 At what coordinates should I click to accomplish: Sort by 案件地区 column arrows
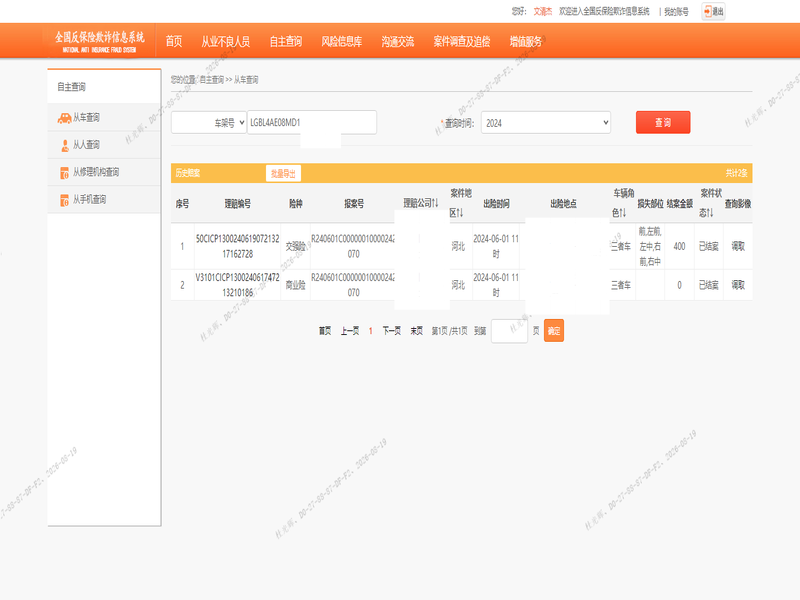460,213
